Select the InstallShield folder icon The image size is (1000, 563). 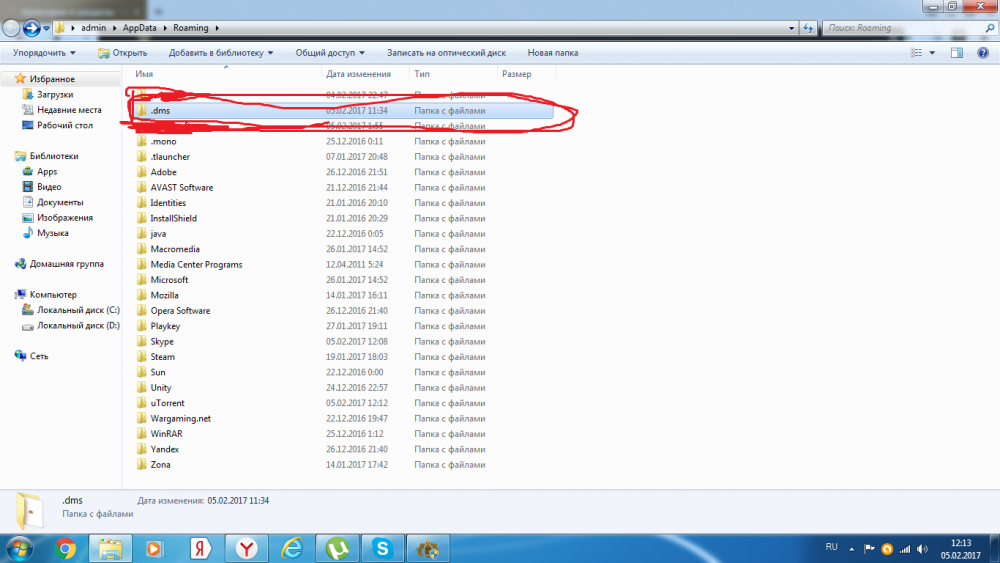pos(142,218)
